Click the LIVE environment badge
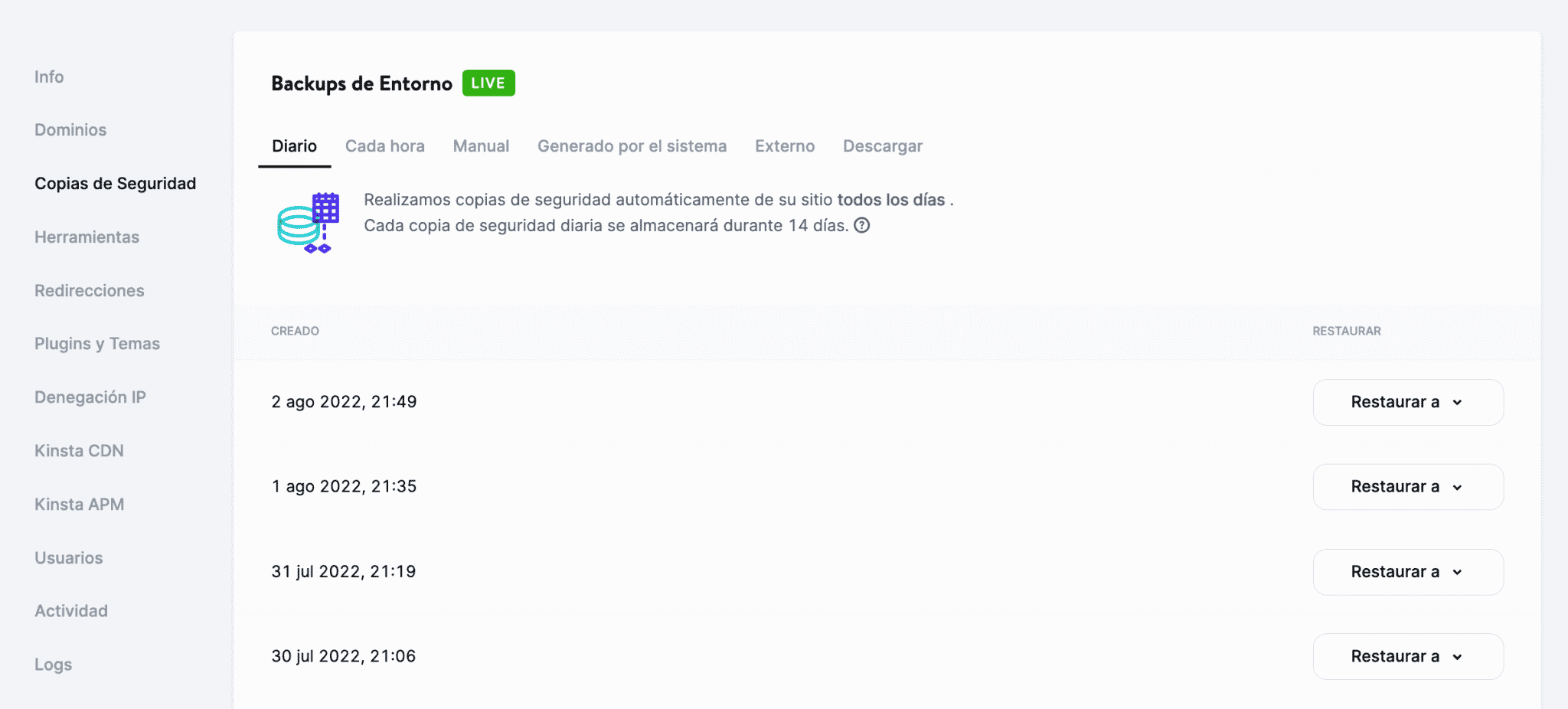 (x=488, y=82)
